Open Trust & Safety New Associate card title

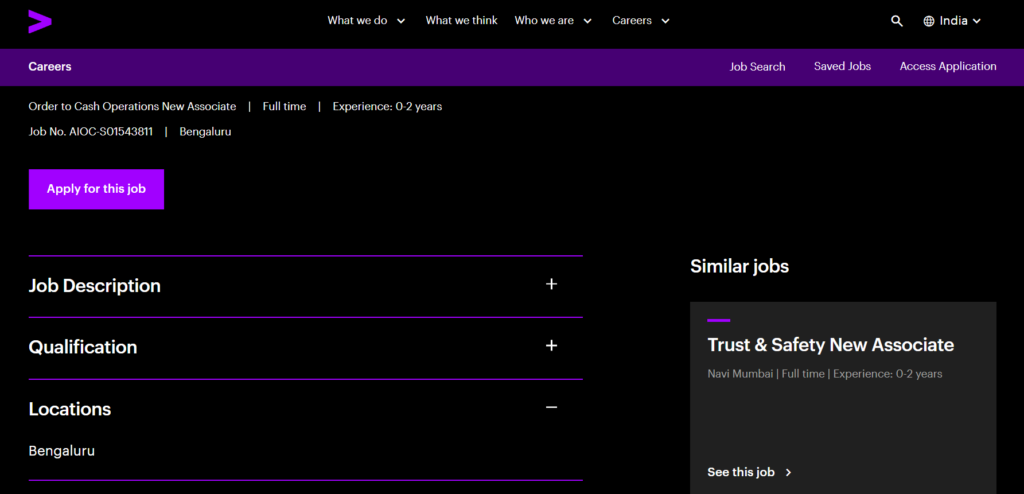[831, 345]
